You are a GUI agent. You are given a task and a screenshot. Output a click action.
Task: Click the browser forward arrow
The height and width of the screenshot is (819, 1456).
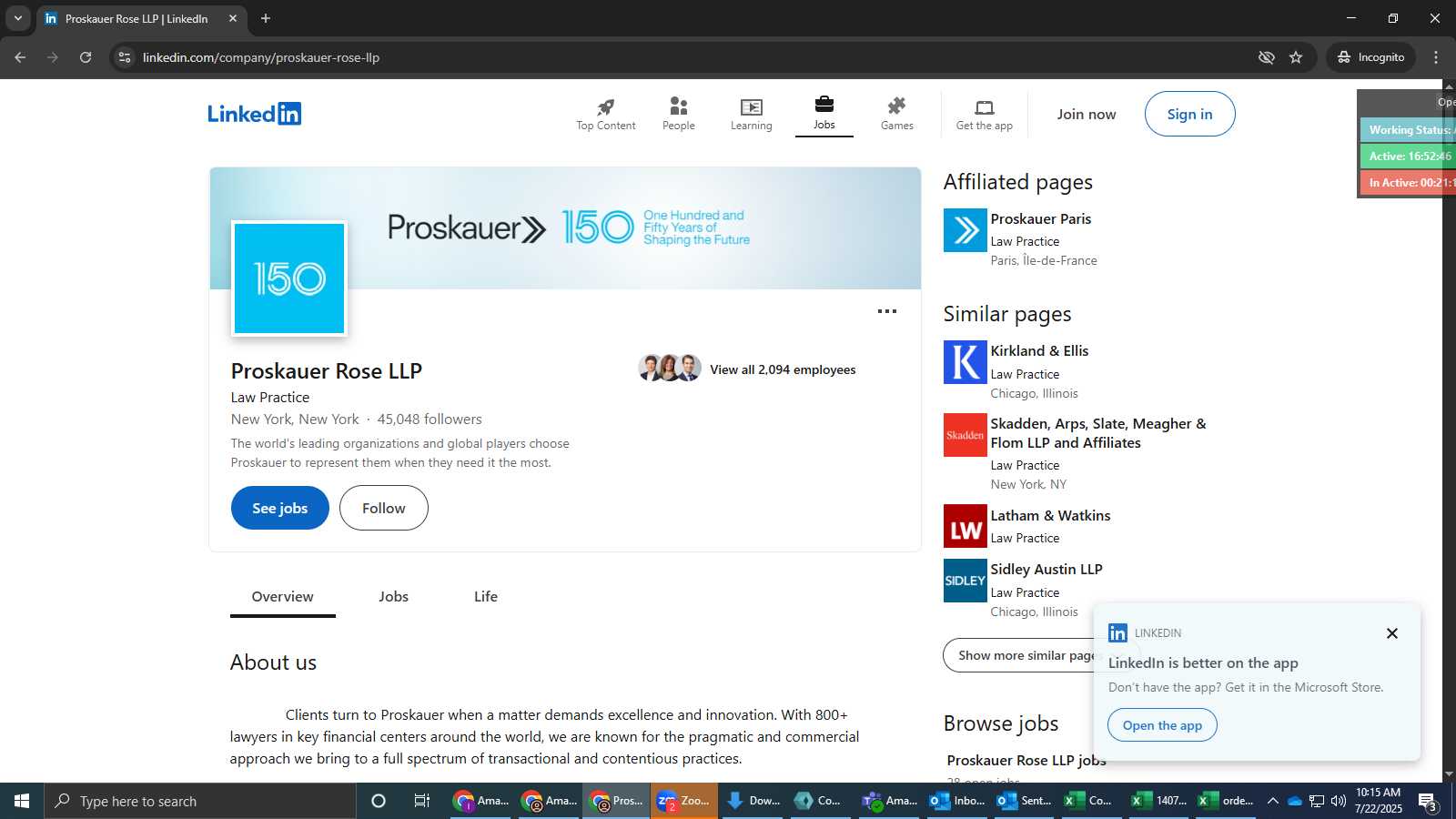[53, 57]
